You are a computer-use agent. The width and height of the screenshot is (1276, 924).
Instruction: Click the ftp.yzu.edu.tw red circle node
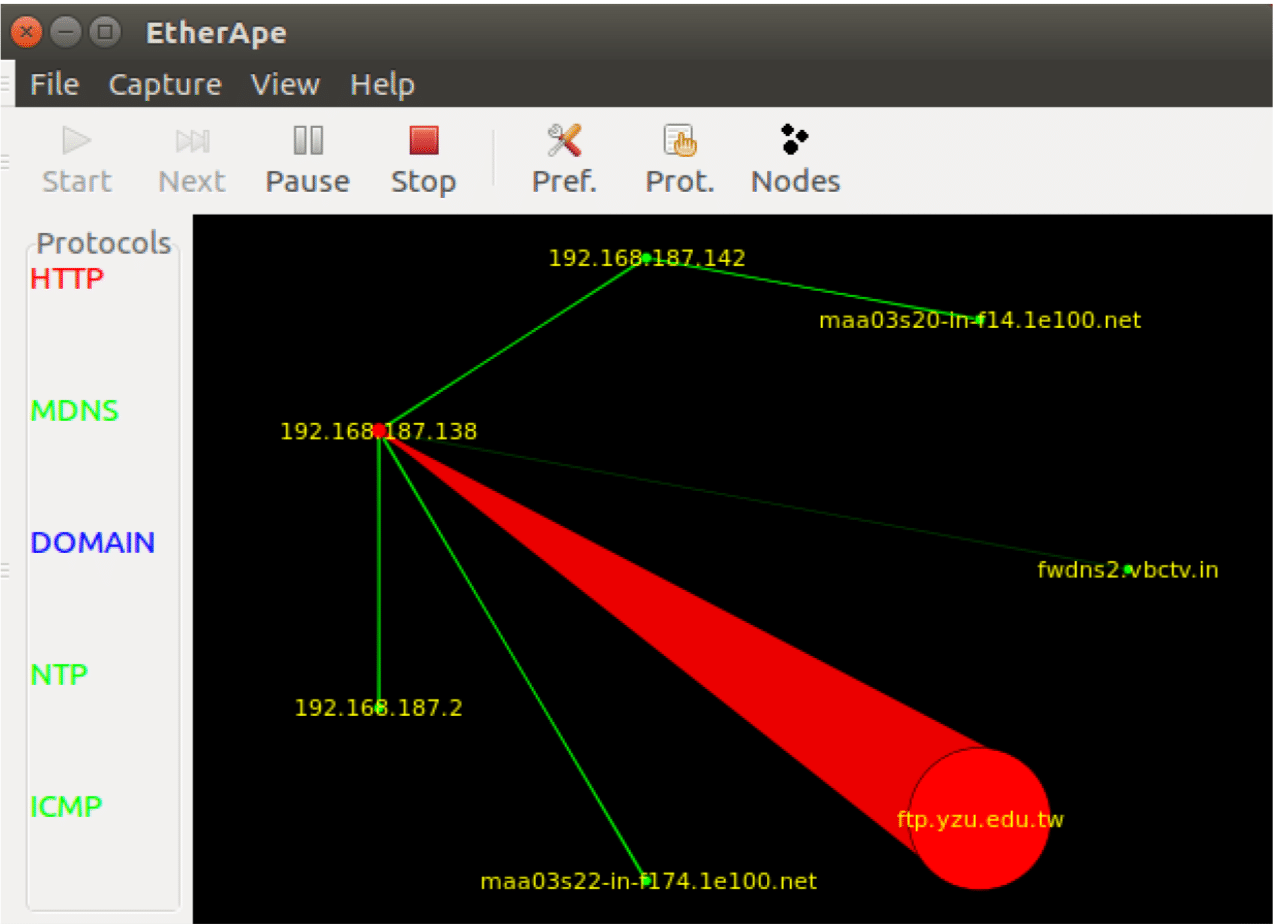tap(980, 819)
